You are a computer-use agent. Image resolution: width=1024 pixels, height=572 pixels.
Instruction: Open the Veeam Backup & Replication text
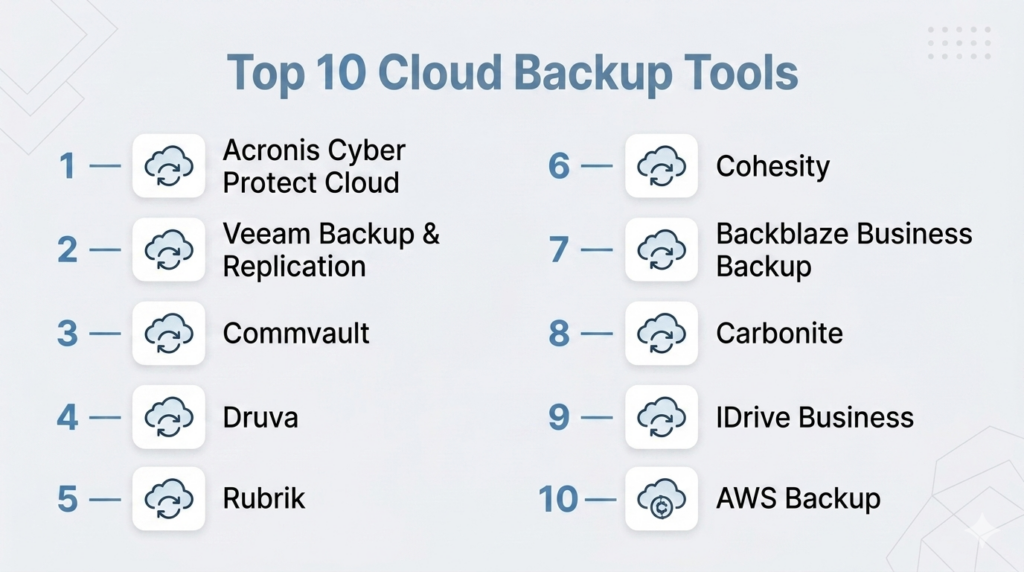[331, 250]
